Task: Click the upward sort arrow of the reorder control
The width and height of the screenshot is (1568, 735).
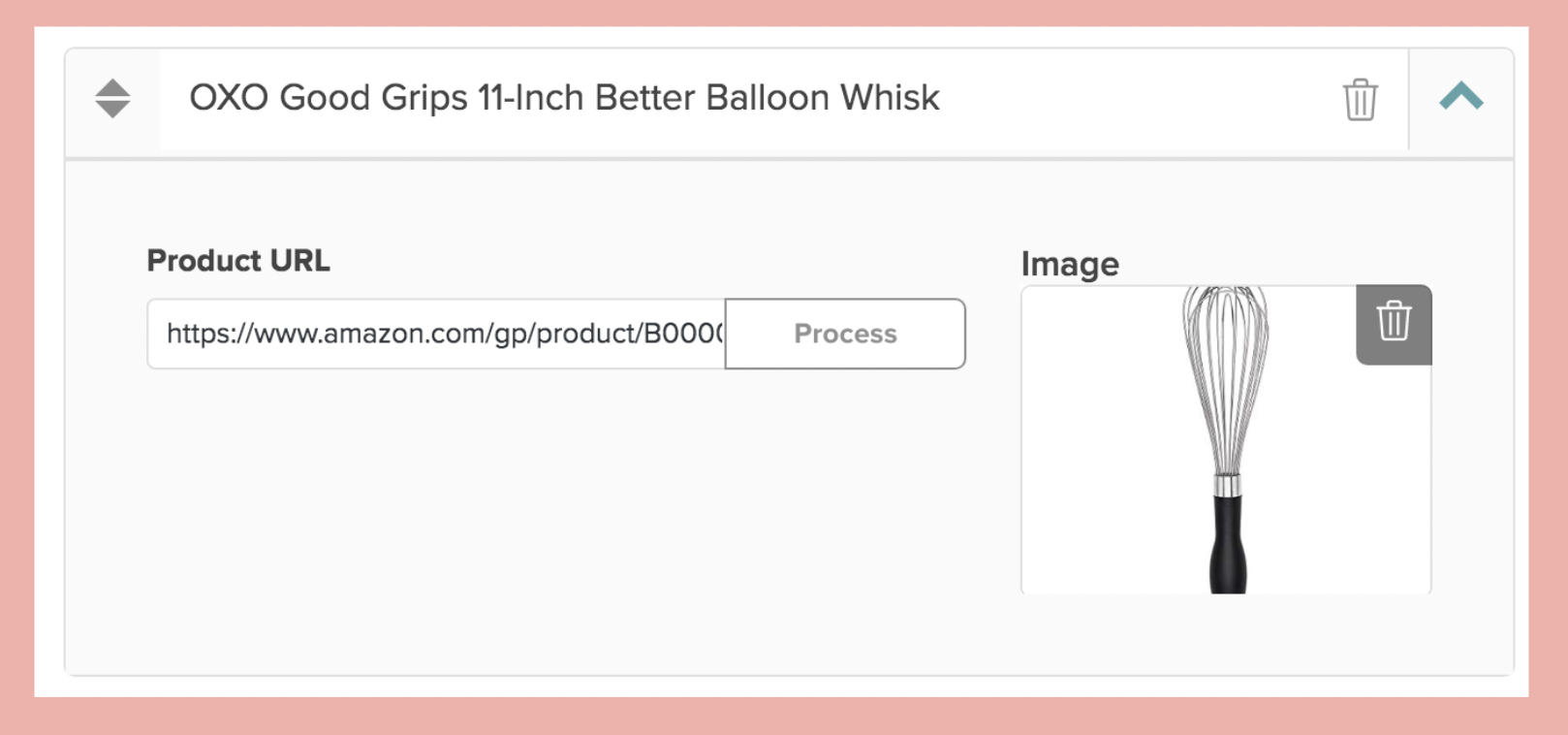Action: coord(111,87)
